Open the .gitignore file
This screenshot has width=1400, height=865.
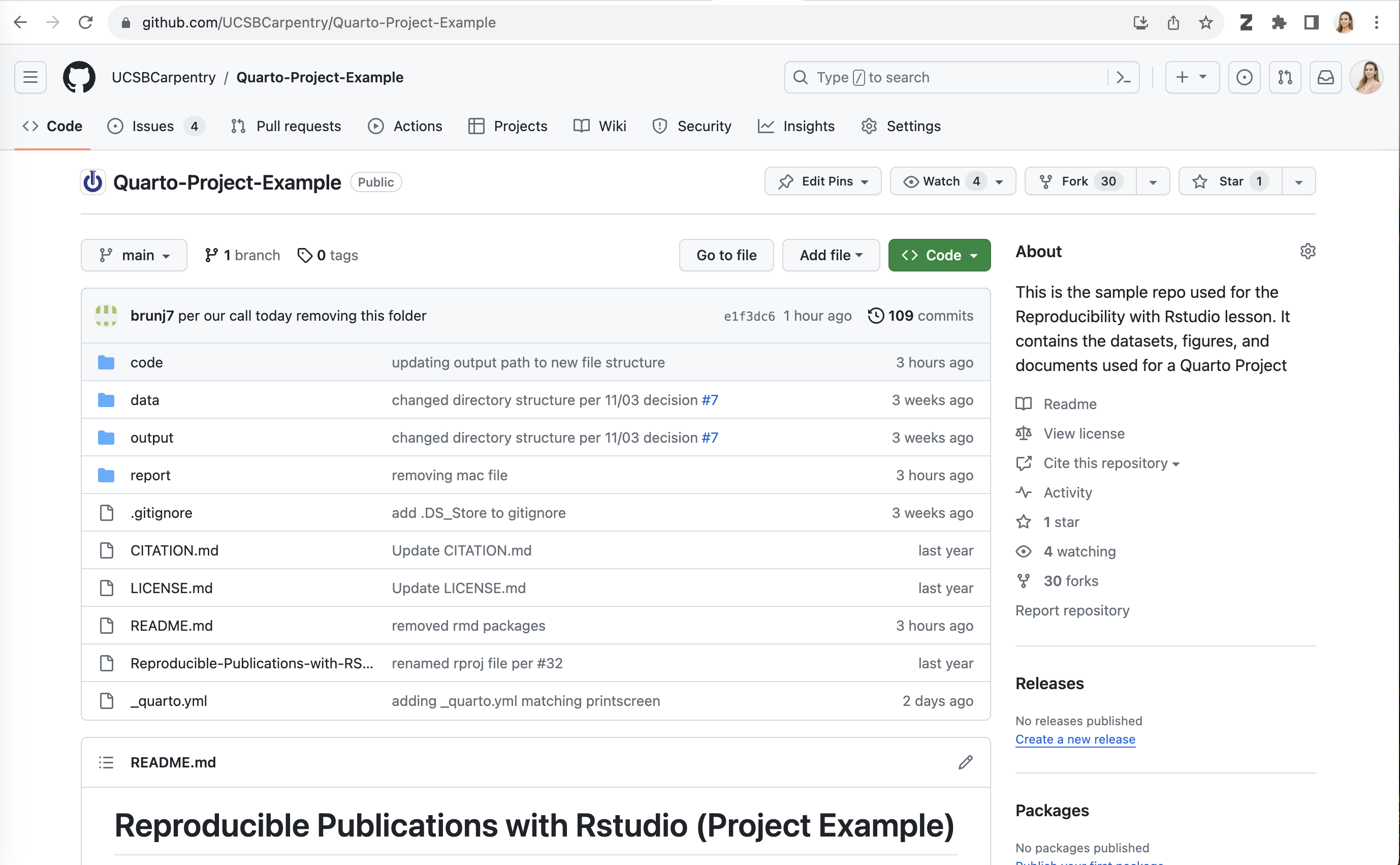pyautogui.click(x=161, y=513)
